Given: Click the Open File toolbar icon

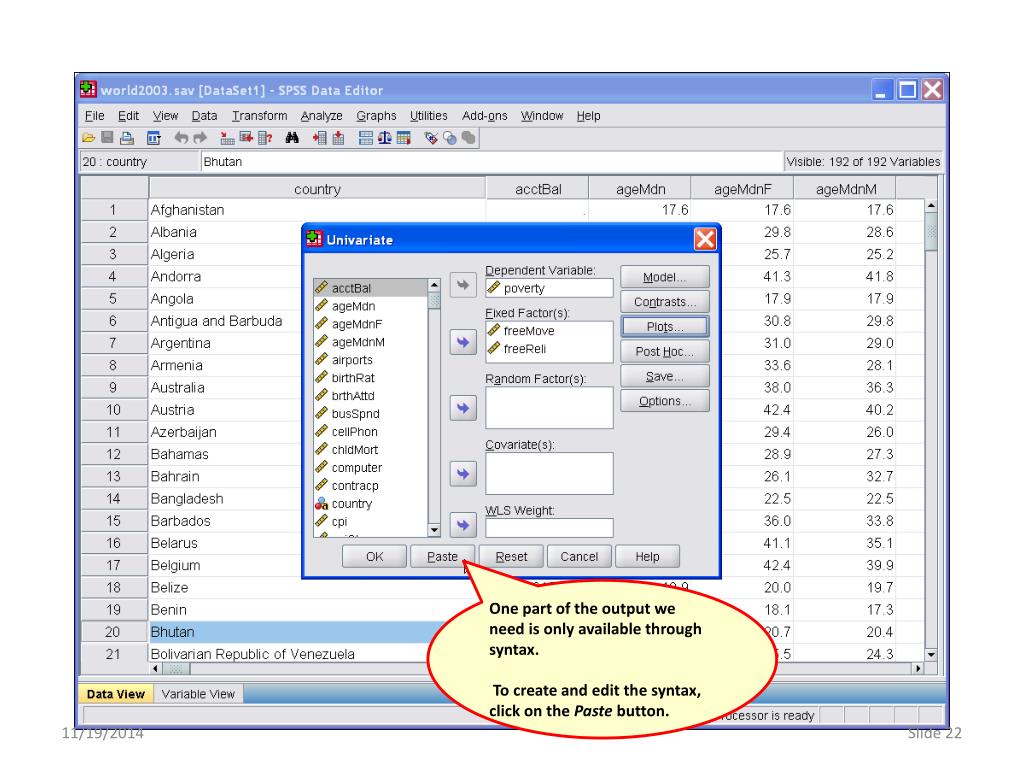Looking at the screenshot, I should pos(88,138).
